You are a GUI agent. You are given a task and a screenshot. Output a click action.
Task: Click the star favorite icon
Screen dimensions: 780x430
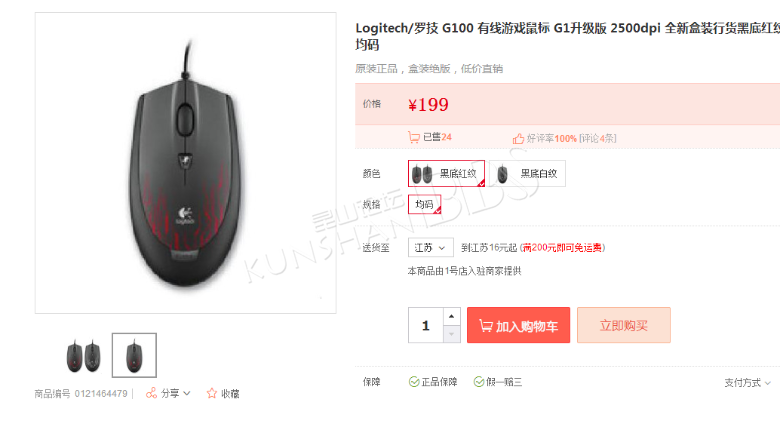(212, 393)
